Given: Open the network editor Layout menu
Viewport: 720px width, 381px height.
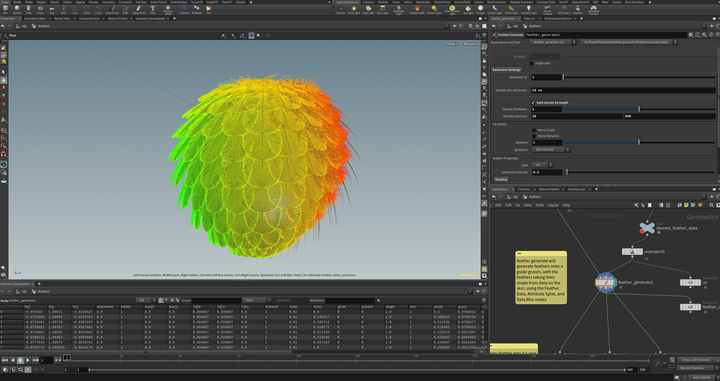Looking at the screenshot, I should coord(553,205).
